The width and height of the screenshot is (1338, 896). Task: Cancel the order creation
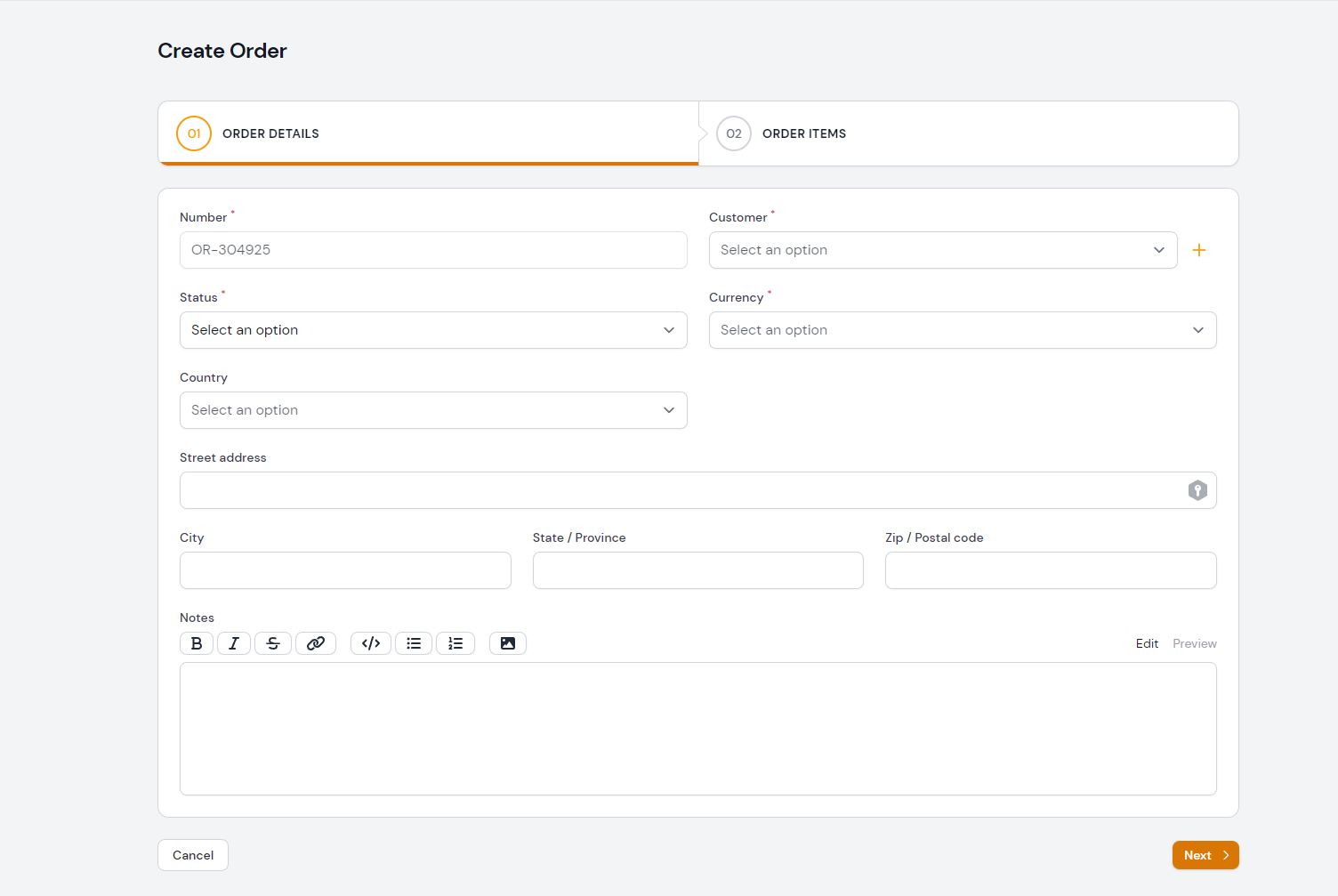(193, 855)
